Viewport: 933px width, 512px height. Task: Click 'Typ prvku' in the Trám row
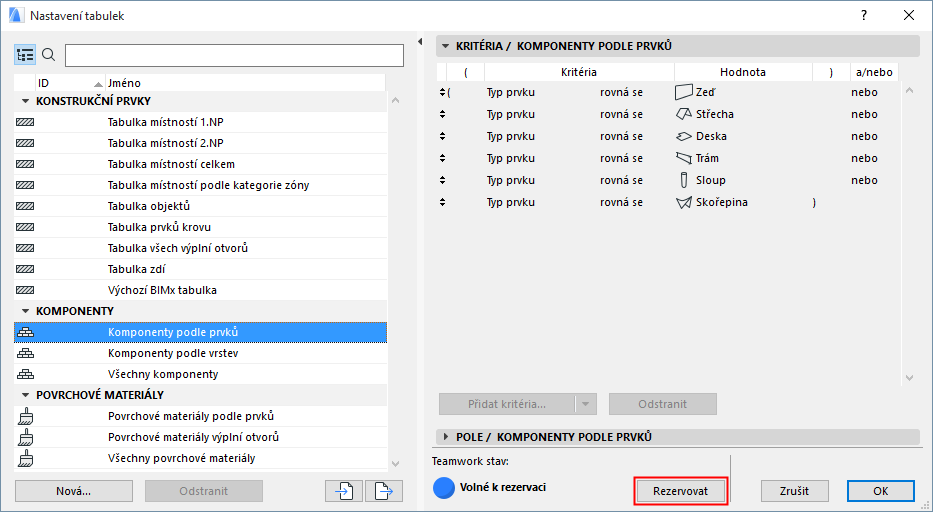(x=511, y=158)
